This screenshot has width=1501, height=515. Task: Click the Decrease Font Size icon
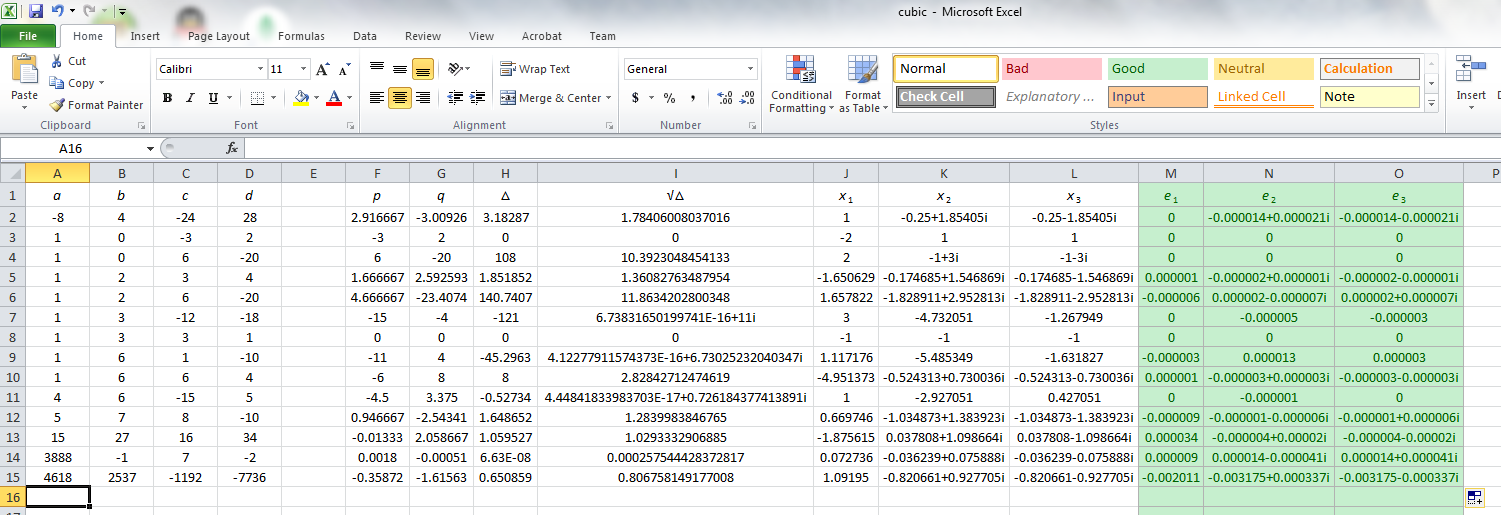[x=344, y=70]
